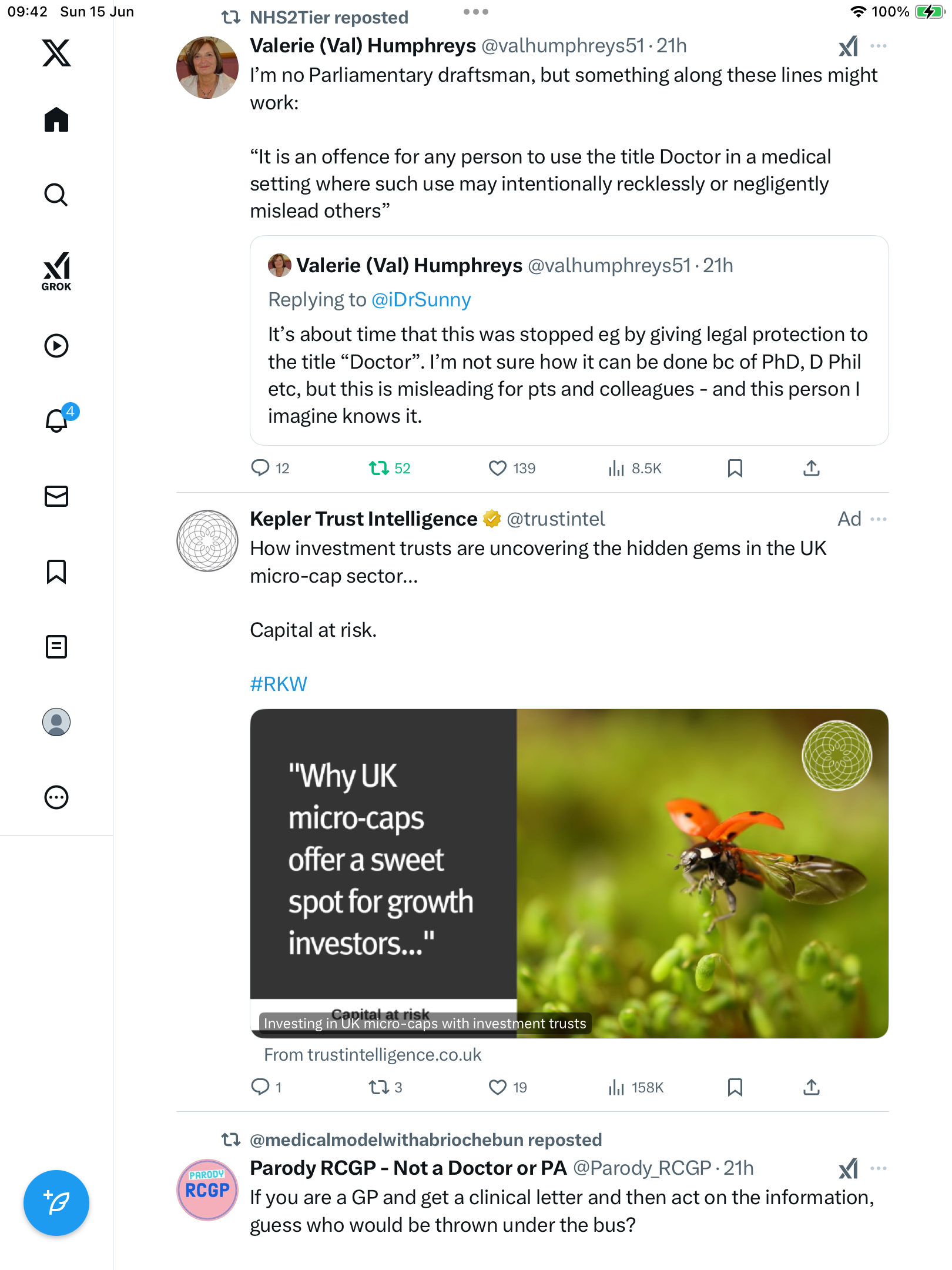This screenshot has width=952, height=1270.
Task: Open more options on Parody RCGP post
Action: tap(879, 1168)
